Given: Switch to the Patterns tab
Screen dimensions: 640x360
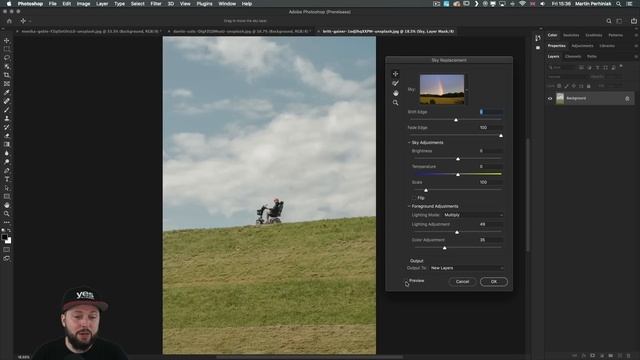Looking at the screenshot, I should coord(616,35).
